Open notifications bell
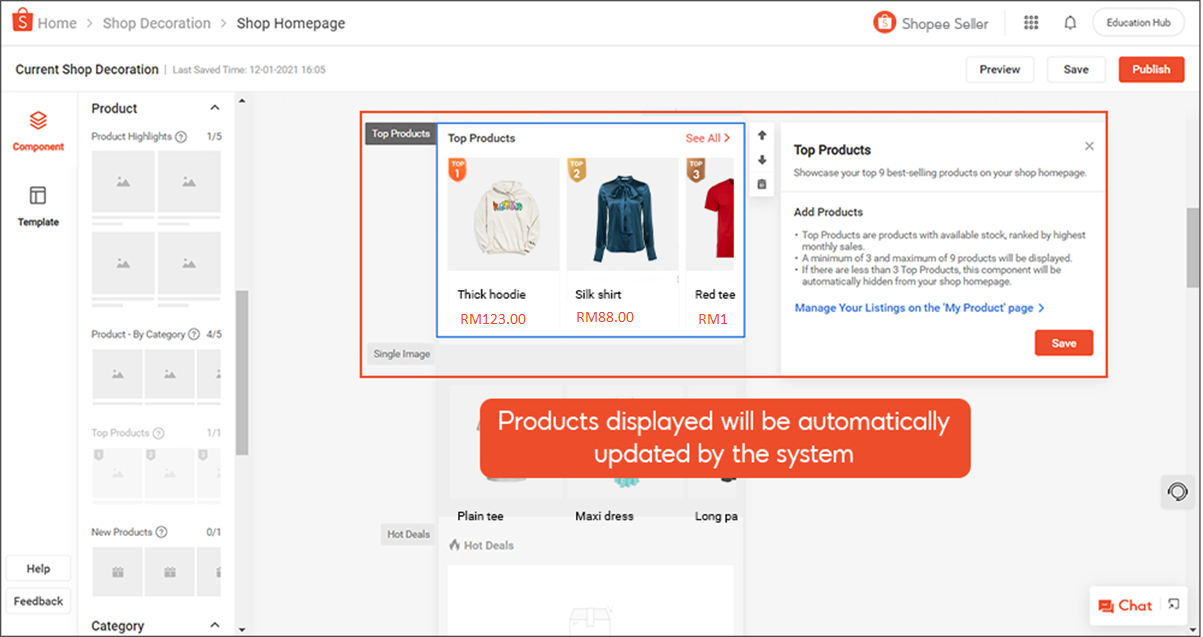This screenshot has height=637, width=1203. pyautogui.click(x=1069, y=21)
